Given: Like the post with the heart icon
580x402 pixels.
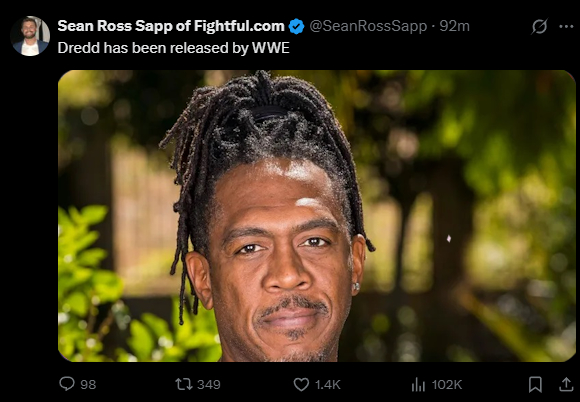Looking at the screenshot, I should [x=301, y=384].
